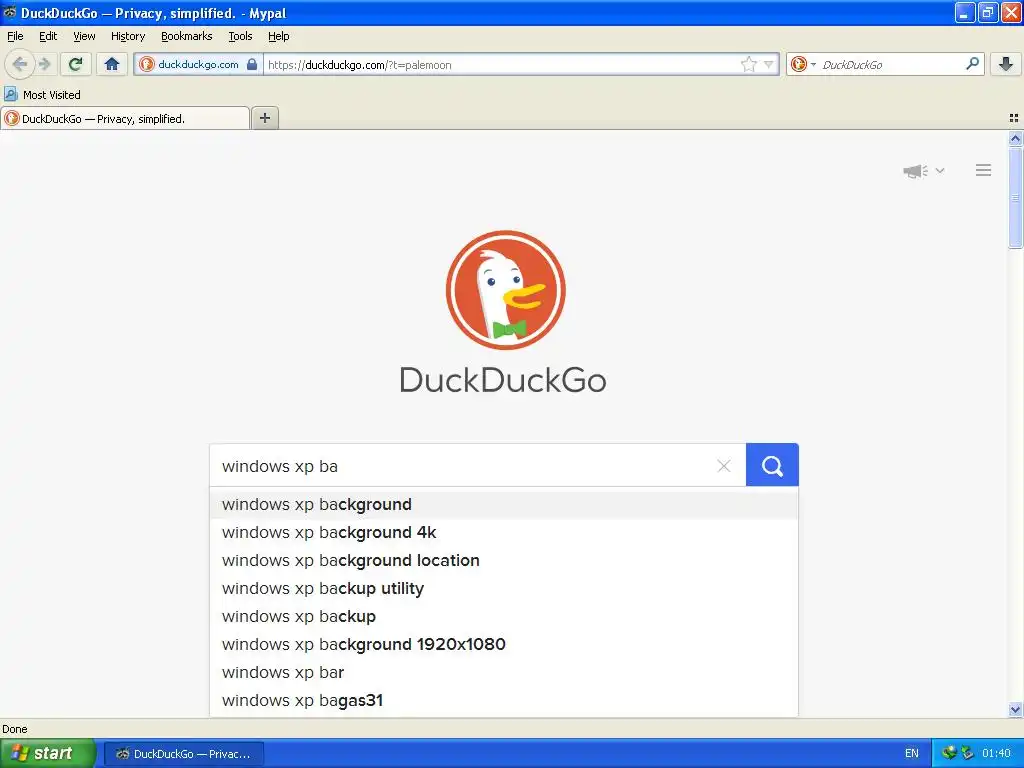Choose suggestion 'windows xp backup'
1024x768 pixels.
click(x=504, y=617)
